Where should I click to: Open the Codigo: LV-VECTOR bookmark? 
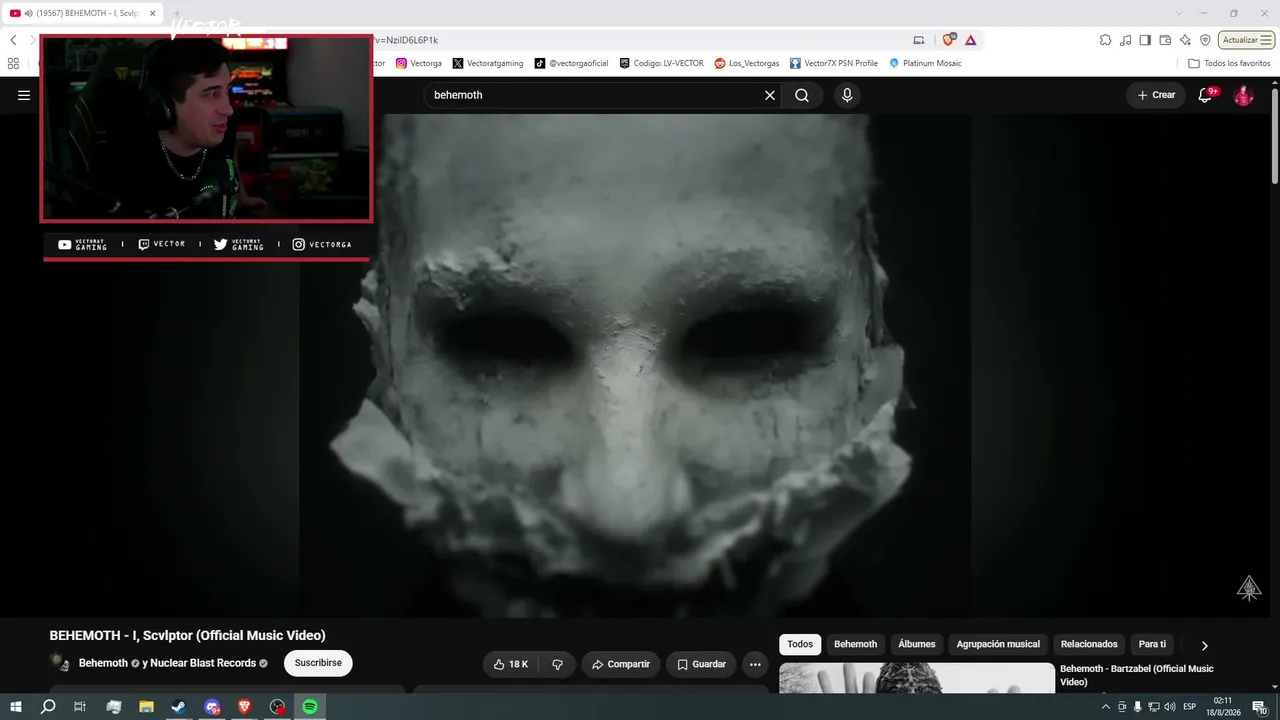661,63
